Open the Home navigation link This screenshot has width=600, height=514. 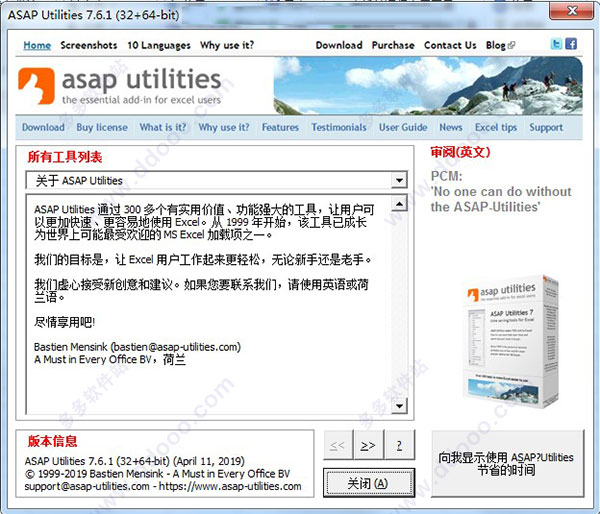click(37, 45)
